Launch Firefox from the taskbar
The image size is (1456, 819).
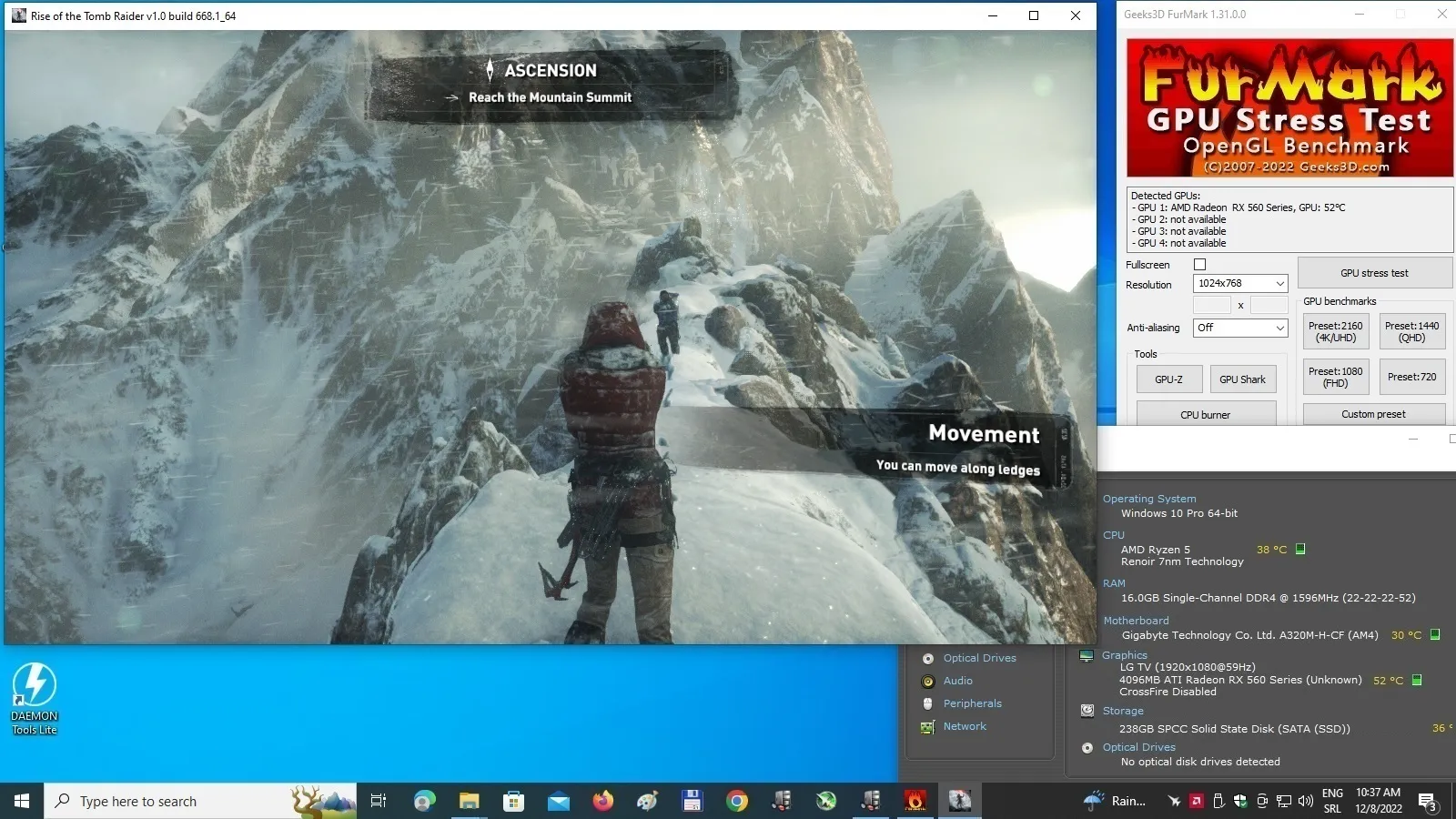point(602,801)
